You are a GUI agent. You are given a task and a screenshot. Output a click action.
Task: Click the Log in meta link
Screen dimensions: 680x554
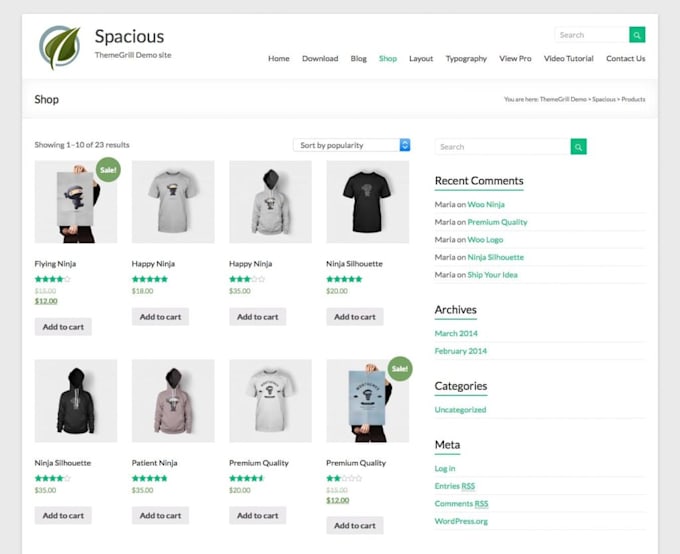[x=445, y=469]
